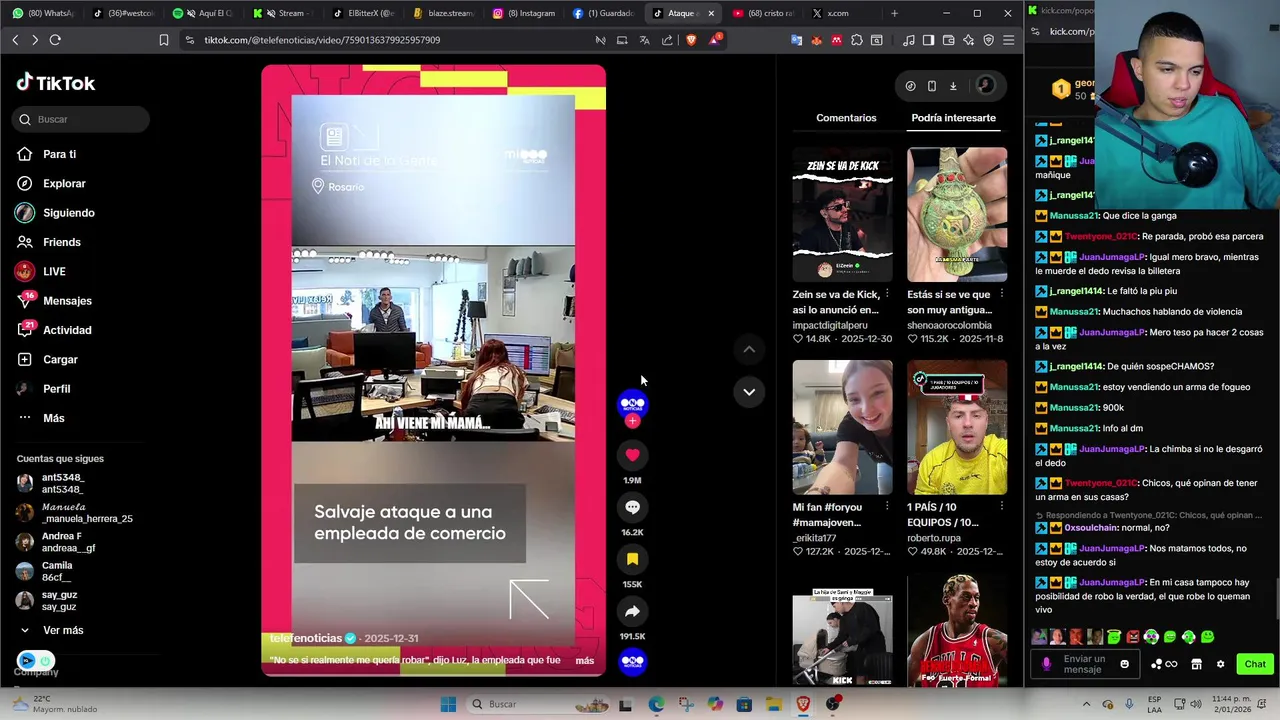Expand Ver más followed accounts

coord(63,630)
